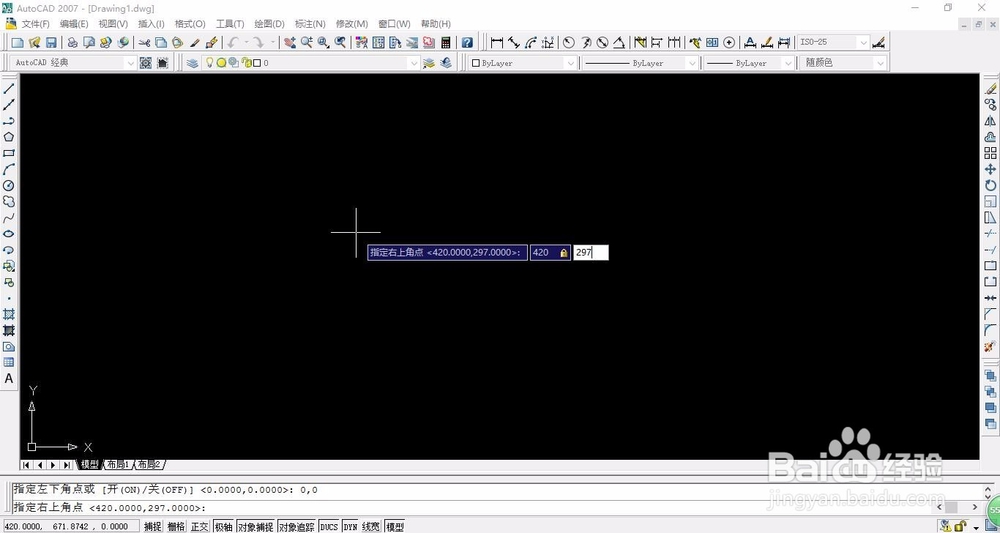Image resolution: width=1000 pixels, height=533 pixels.
Task: Toggle 捕捉 snap mode in status bar
Action: pyautogui.click(x=152, y=527)
